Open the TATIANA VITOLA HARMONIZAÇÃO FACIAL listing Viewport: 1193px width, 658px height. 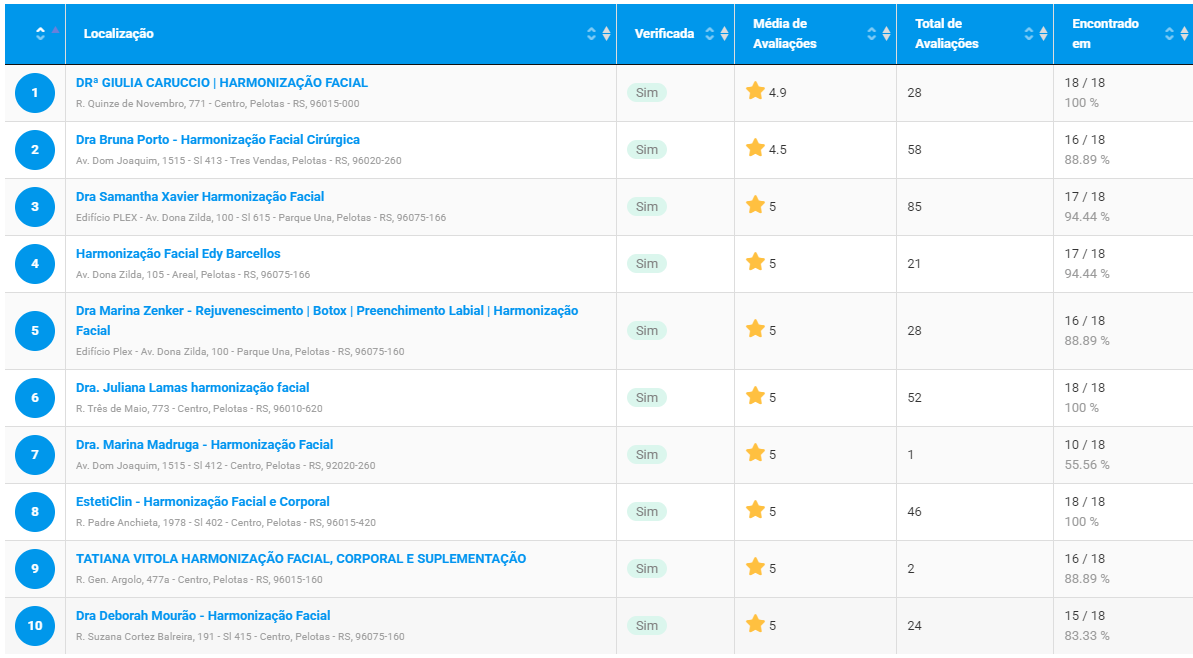301,559
